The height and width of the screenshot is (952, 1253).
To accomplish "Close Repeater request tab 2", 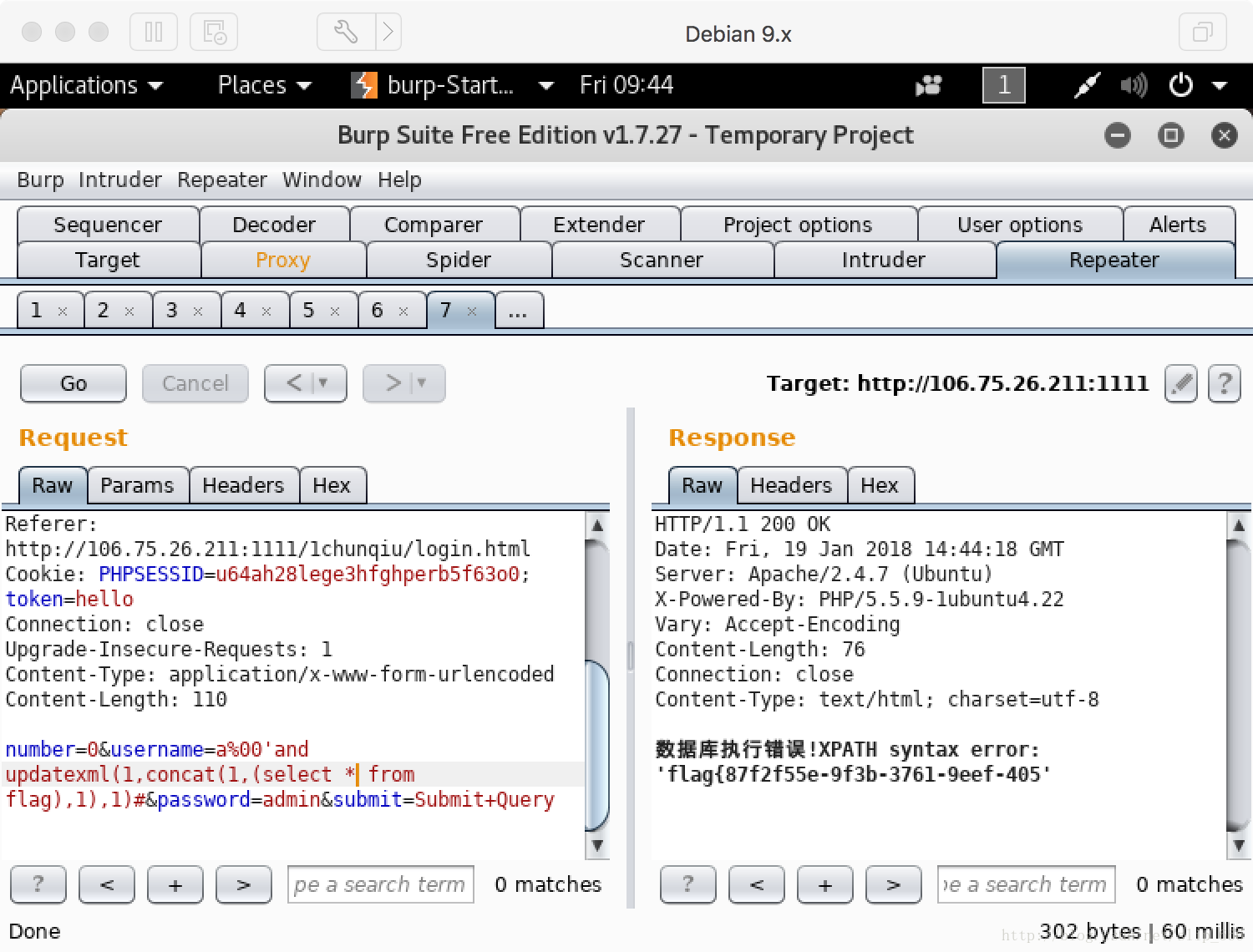I will pyautogui.click(x=129, y=311).
